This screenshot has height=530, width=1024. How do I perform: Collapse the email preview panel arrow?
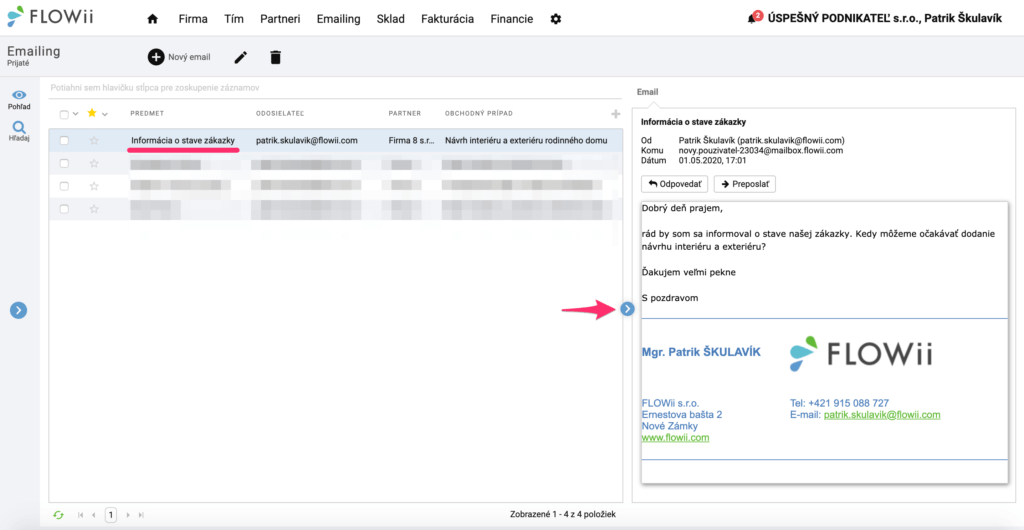pos(628,309)
